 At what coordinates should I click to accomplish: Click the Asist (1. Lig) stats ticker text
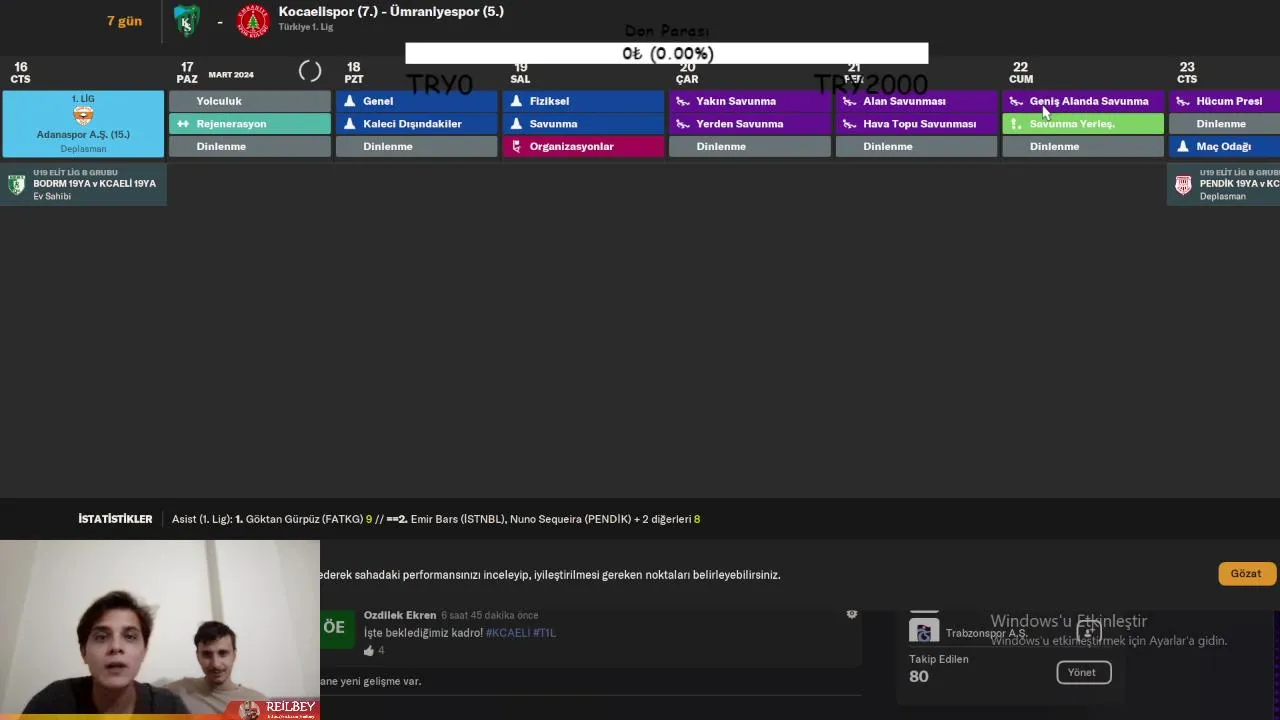[436, 519]
